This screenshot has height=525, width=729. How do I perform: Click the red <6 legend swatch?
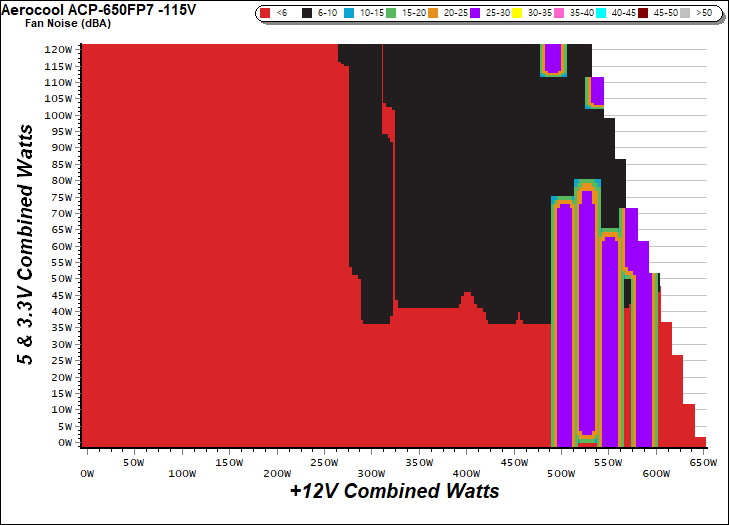(x=265, y=14)
